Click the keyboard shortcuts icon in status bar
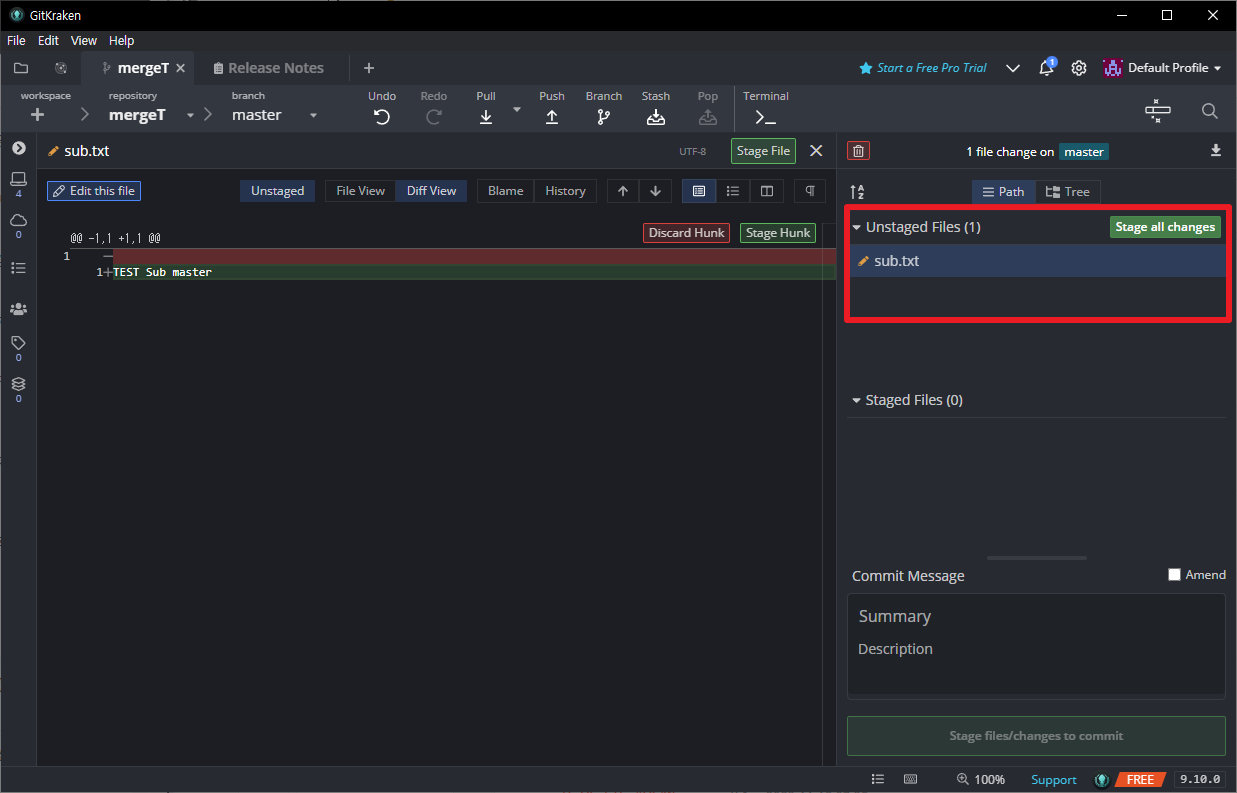The width and height of the screenshot is (1237, 793). pos(910,779)
